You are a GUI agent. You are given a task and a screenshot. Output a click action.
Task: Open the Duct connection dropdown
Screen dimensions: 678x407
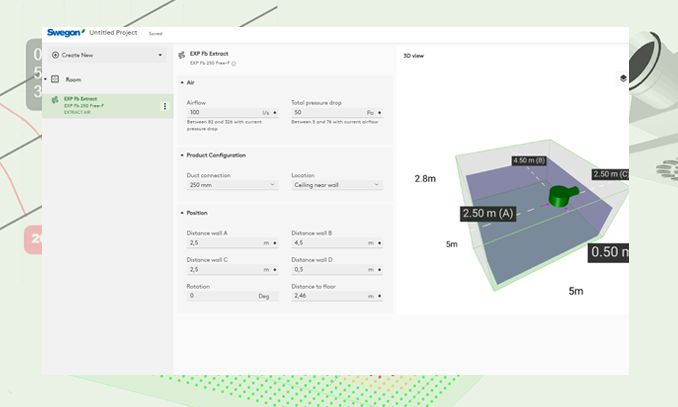pos(231,185)
